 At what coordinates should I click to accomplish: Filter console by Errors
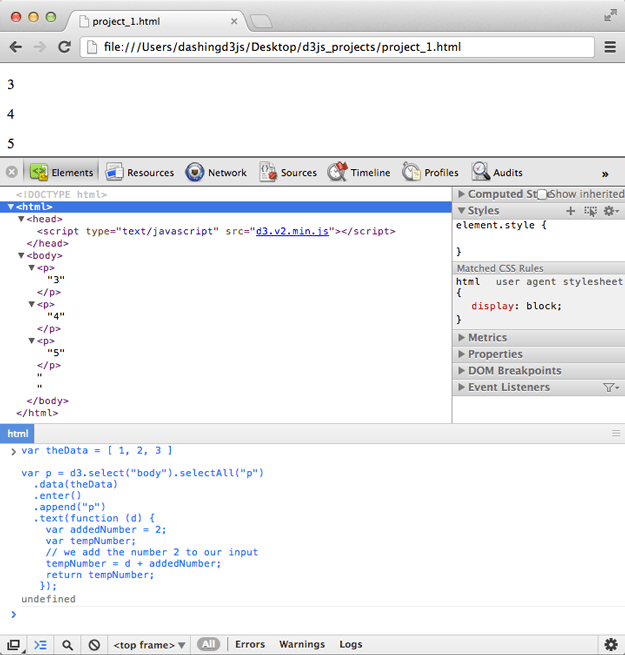point(250,645)
